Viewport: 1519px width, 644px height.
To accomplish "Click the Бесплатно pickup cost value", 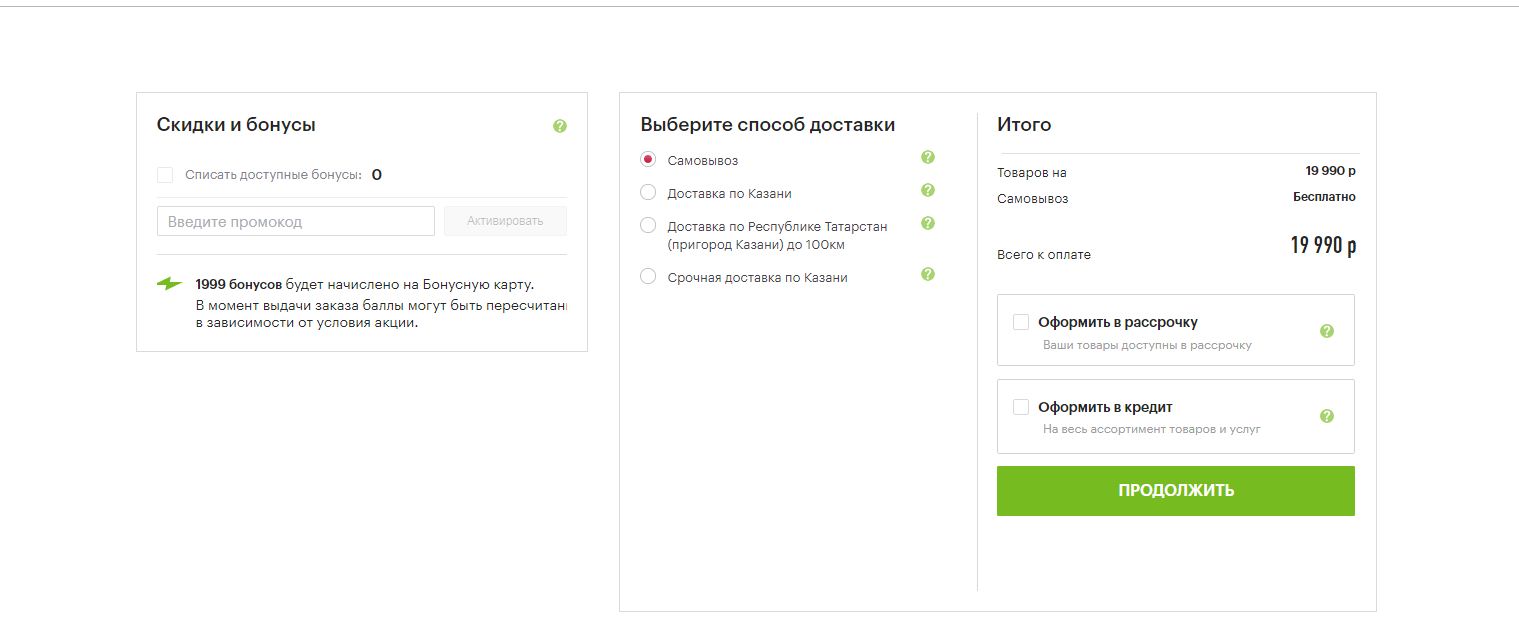I will coord(1324,197).
